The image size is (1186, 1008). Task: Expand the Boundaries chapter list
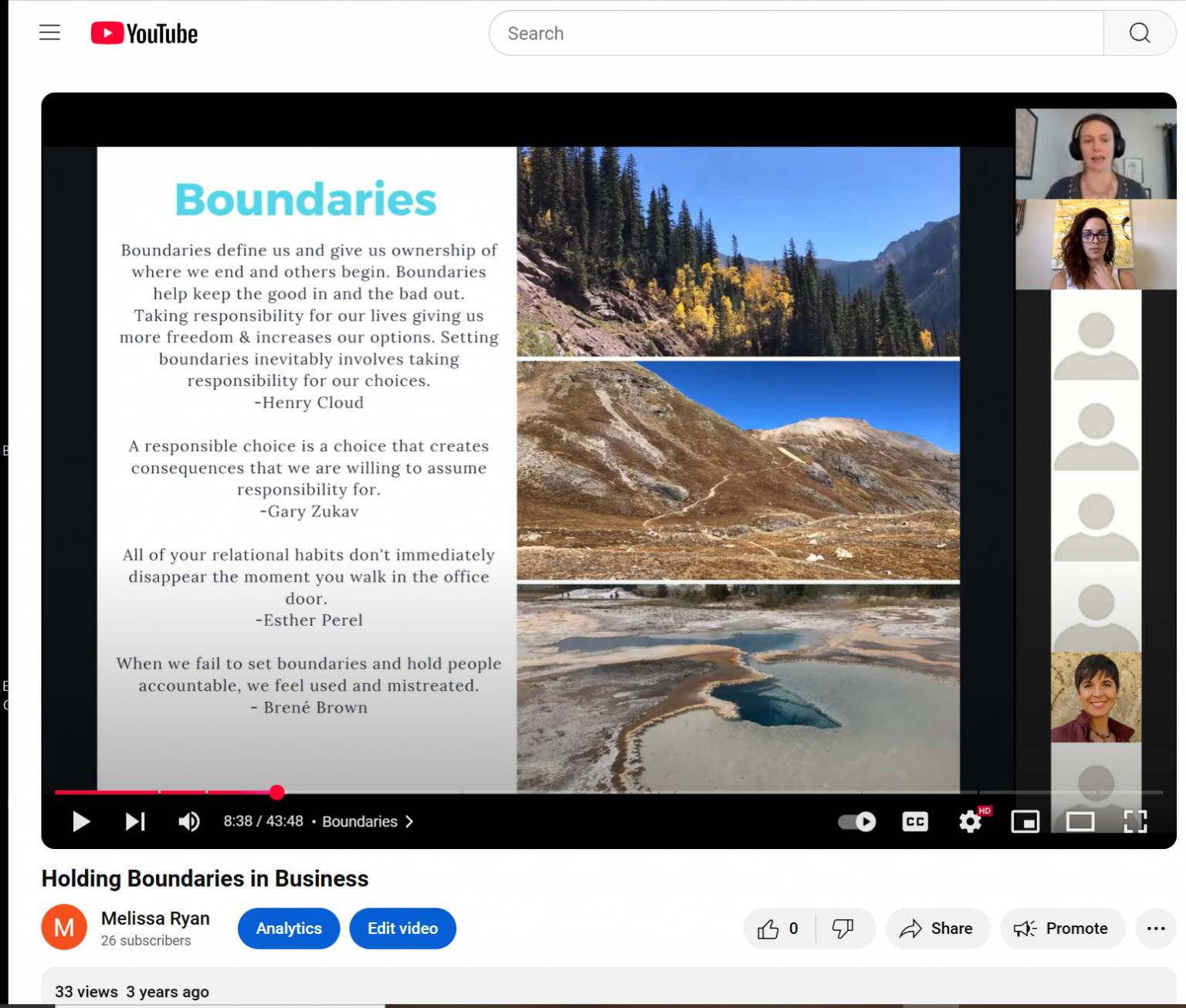point(368,821)
